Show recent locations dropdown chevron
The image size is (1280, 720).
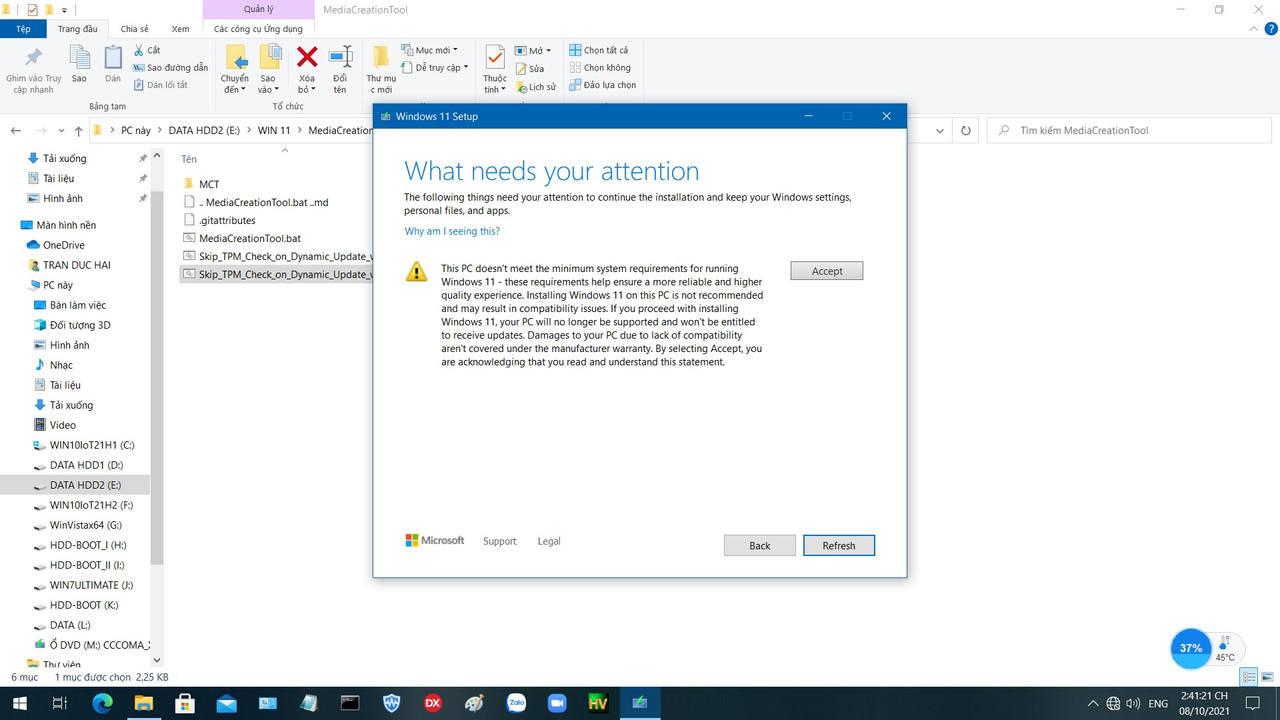click(x=59, y=131)
